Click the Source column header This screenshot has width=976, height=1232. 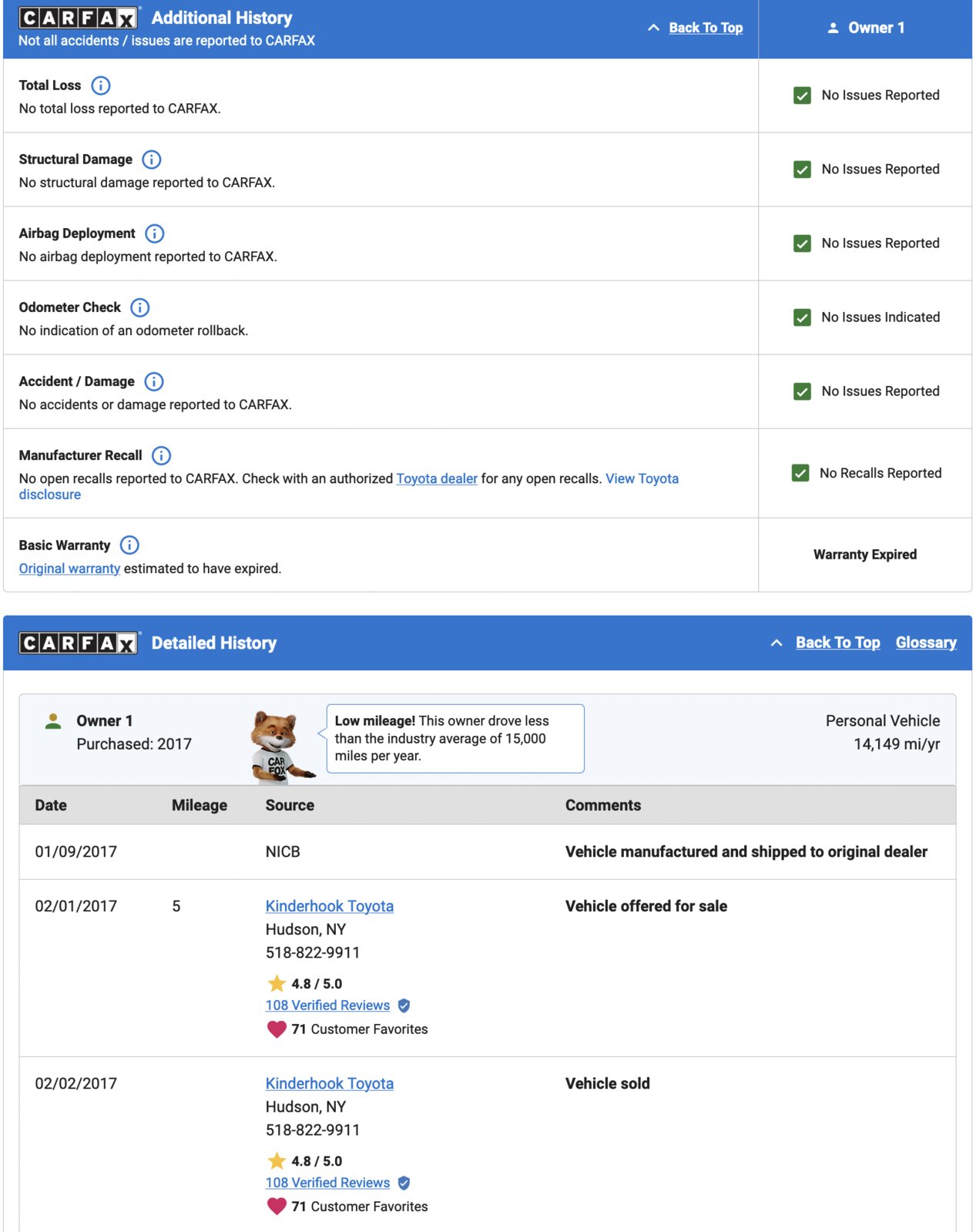[290, 805]
